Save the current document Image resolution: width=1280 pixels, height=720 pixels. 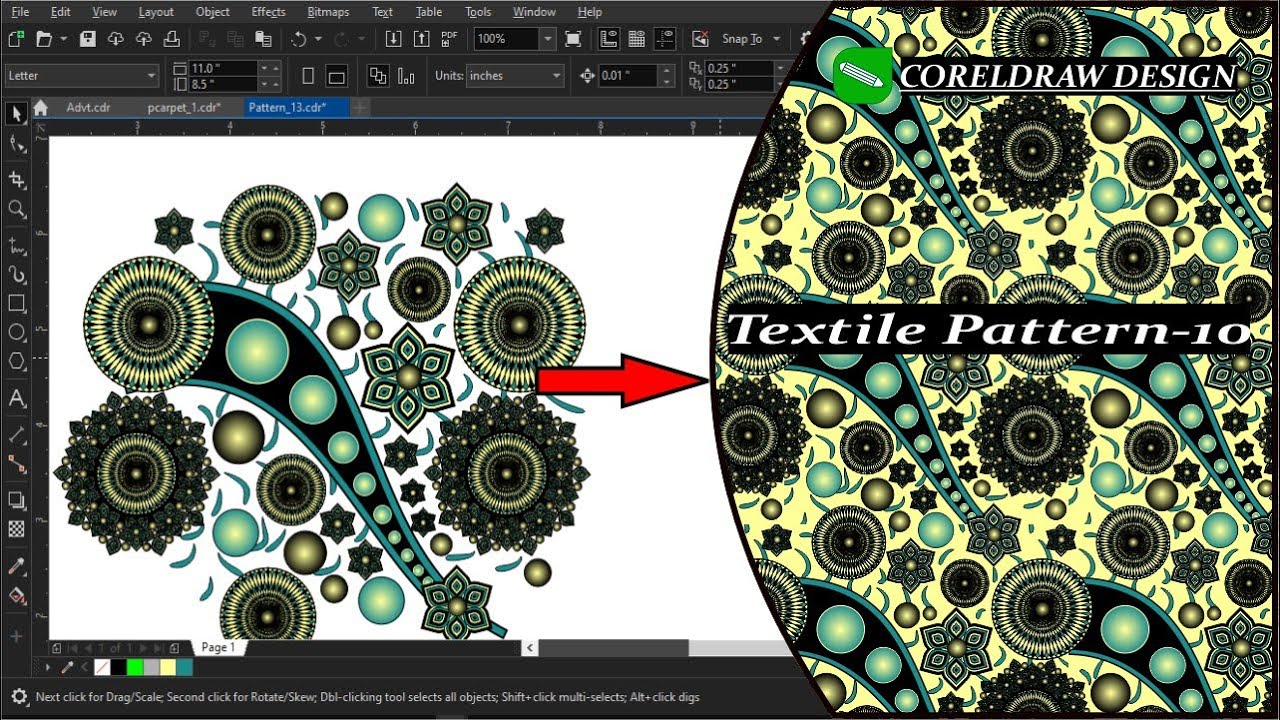click(88, 39)
